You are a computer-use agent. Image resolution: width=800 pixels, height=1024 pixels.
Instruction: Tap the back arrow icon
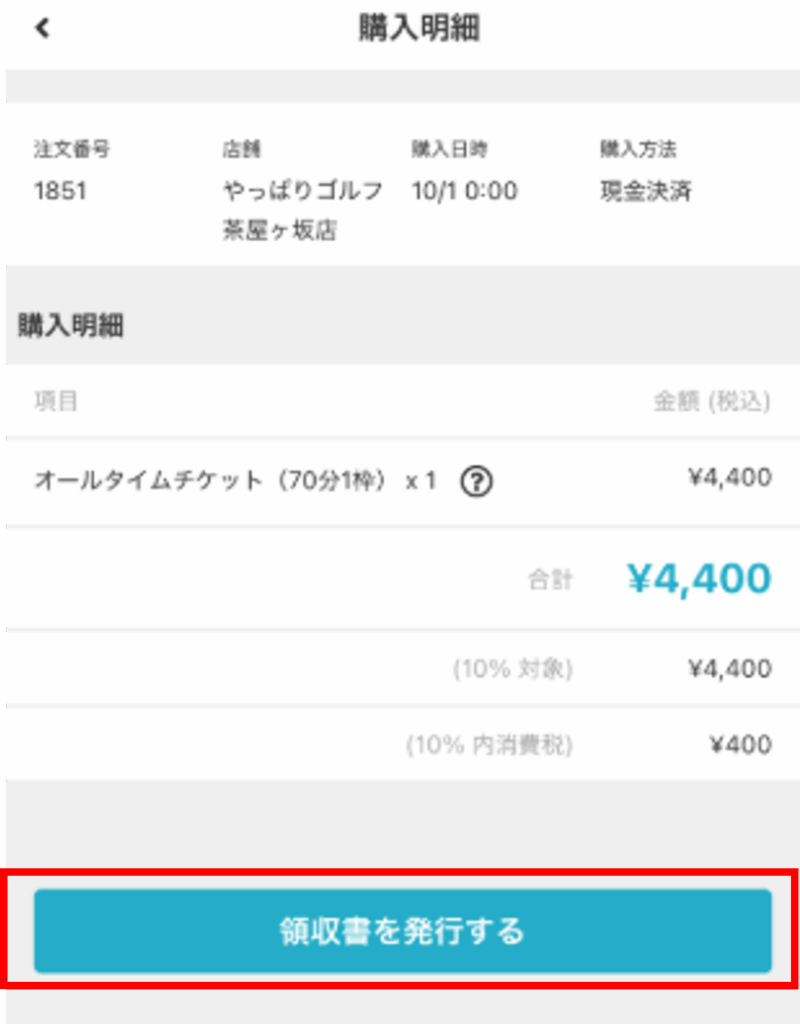(x=42, y=28)
